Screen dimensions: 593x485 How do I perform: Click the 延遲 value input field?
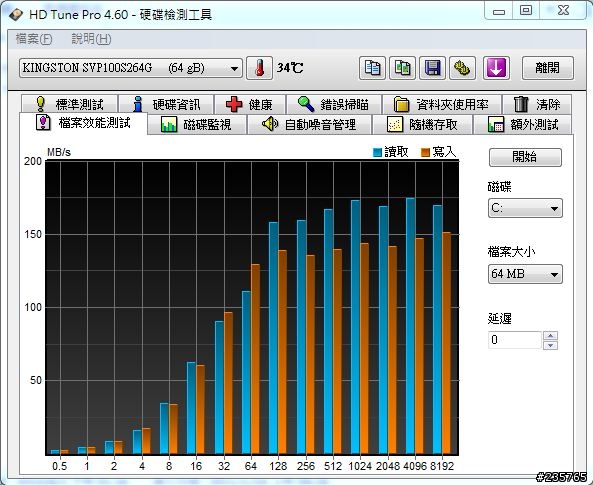click(515, 340)
